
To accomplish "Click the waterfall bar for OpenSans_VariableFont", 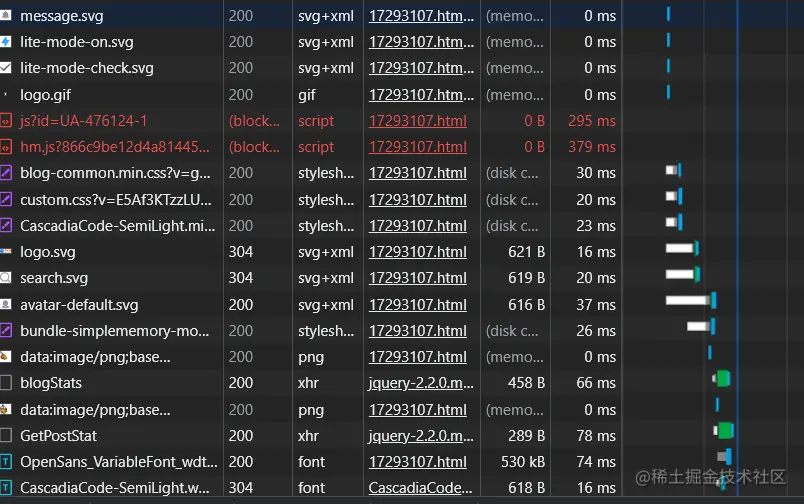I will pyautogui.click(x=725, y=456).
